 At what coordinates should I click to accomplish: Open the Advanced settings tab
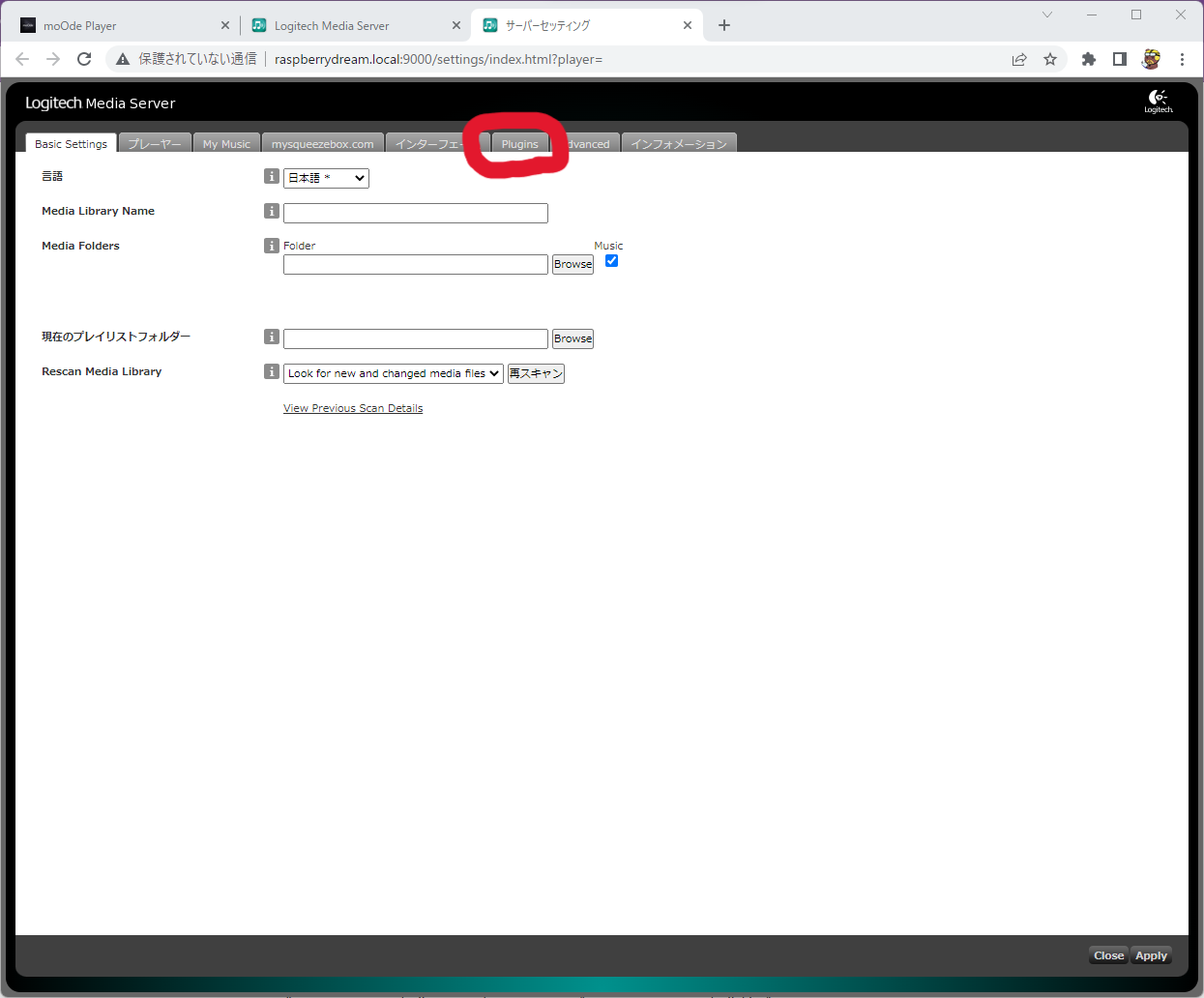pyautogui.click(x=585, y=143)
